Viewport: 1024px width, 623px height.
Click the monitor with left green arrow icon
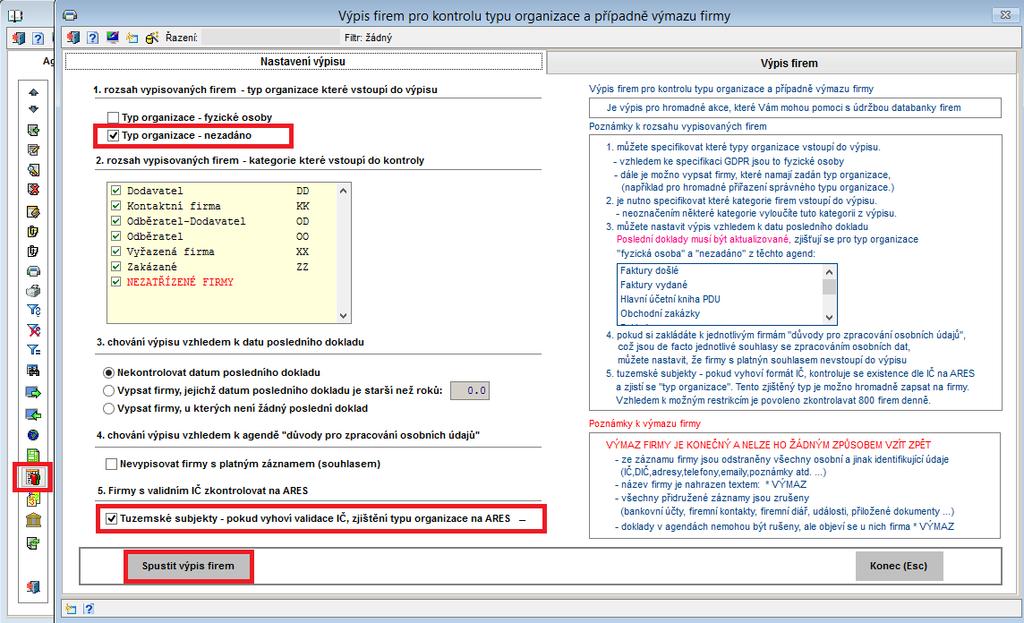33,414
